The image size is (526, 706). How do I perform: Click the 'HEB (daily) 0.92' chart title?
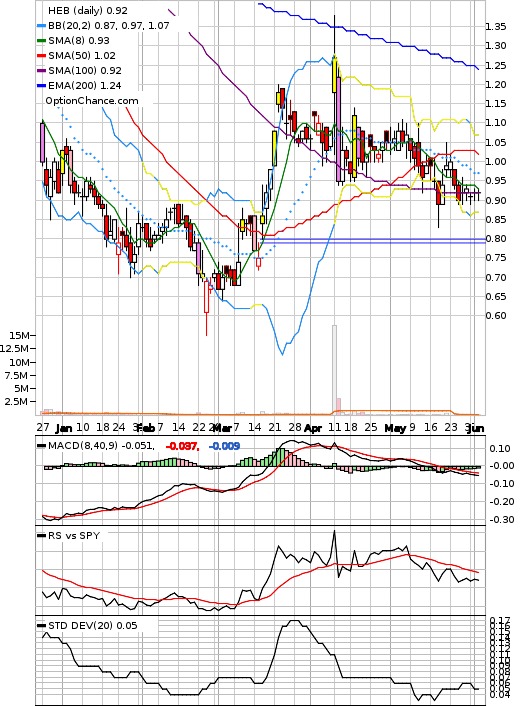88,10
